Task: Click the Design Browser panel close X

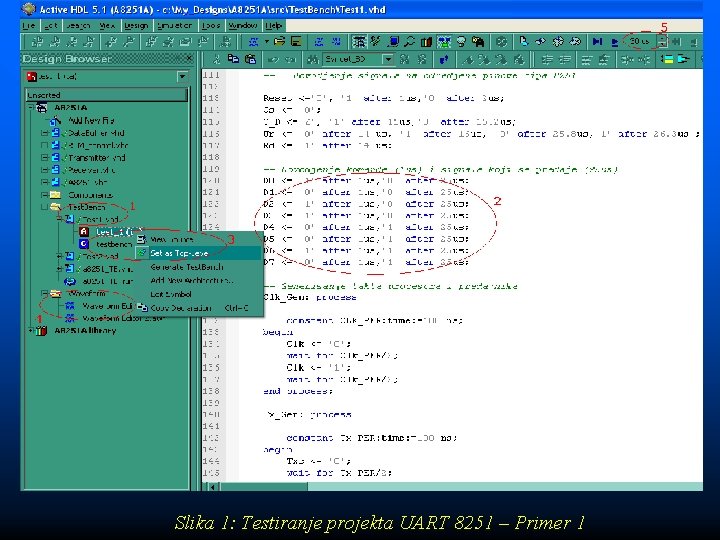Action: pos(189,58)
